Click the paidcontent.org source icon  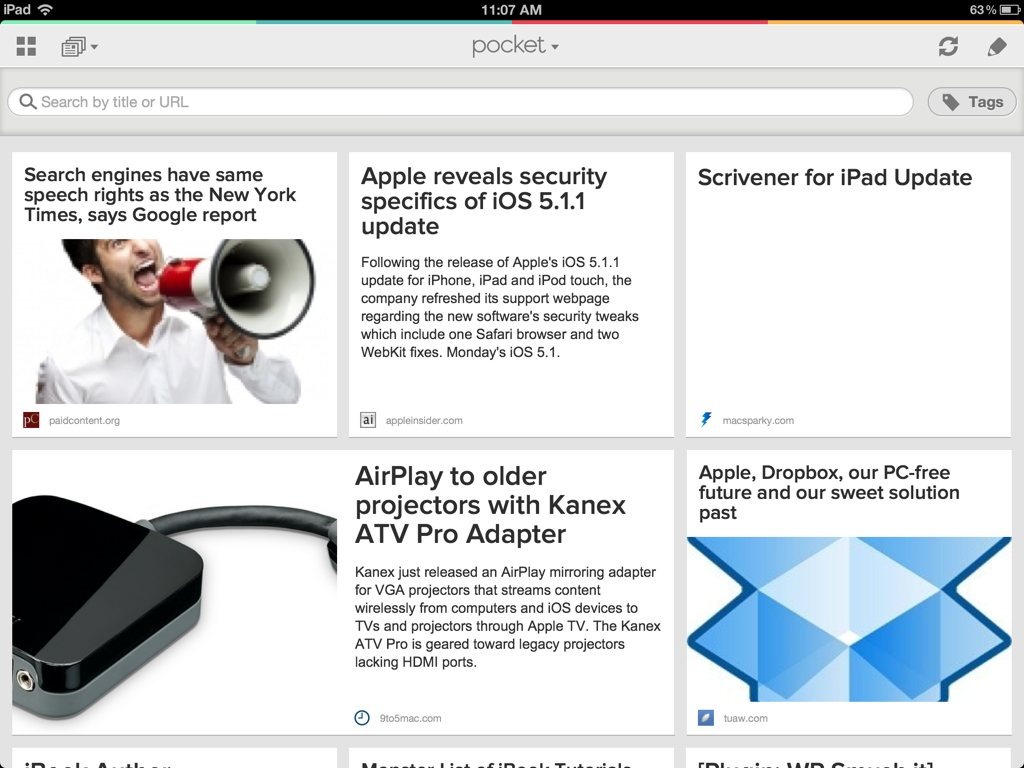pos(31,420)
